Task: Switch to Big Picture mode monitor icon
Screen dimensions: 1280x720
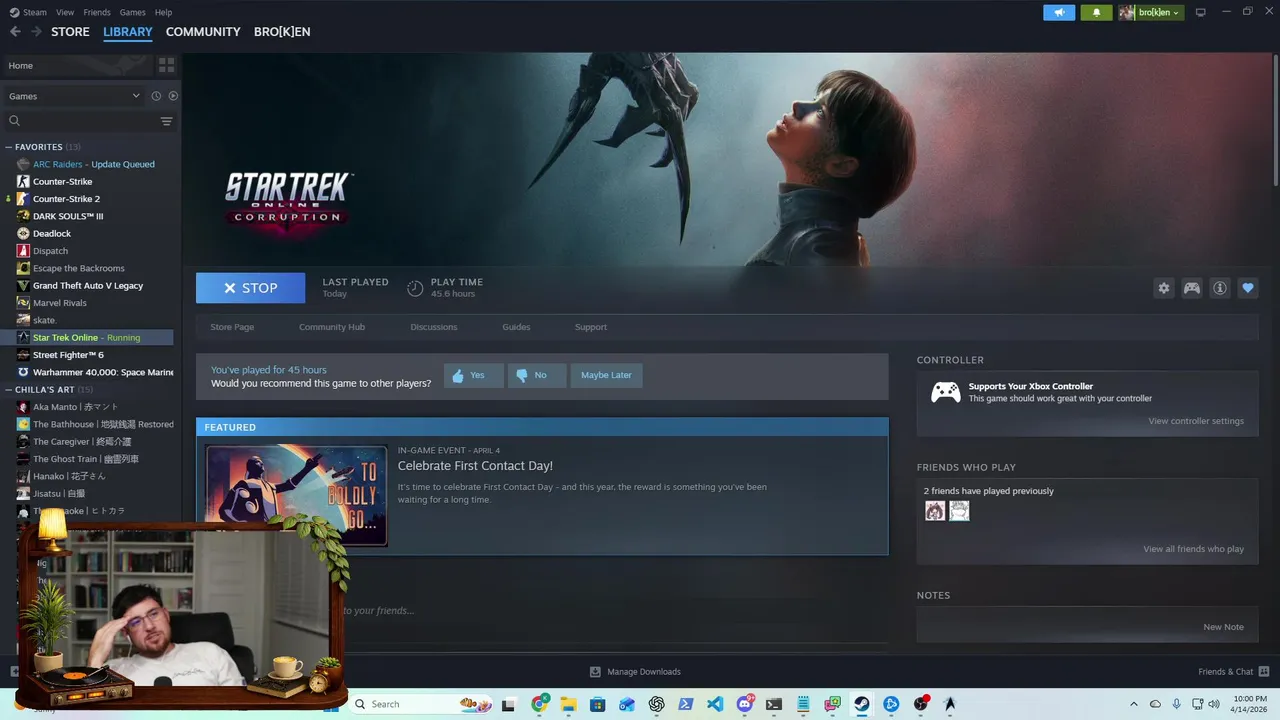Action: tap(1201, 12)
